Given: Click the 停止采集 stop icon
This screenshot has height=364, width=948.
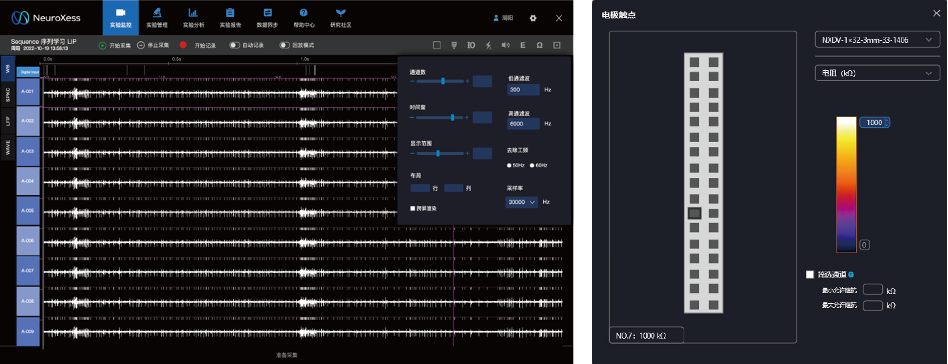Looking at the screenshot, I should 141,45.
